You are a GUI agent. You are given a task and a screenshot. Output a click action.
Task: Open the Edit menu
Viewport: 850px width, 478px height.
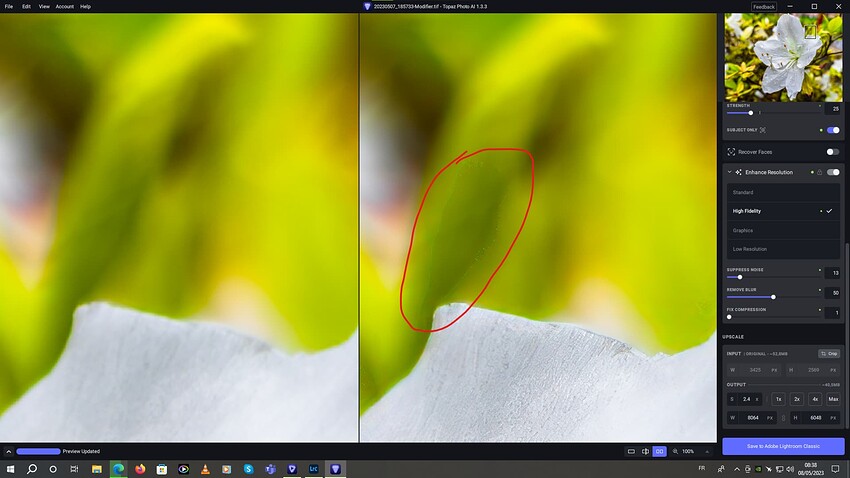click(26, 6)
